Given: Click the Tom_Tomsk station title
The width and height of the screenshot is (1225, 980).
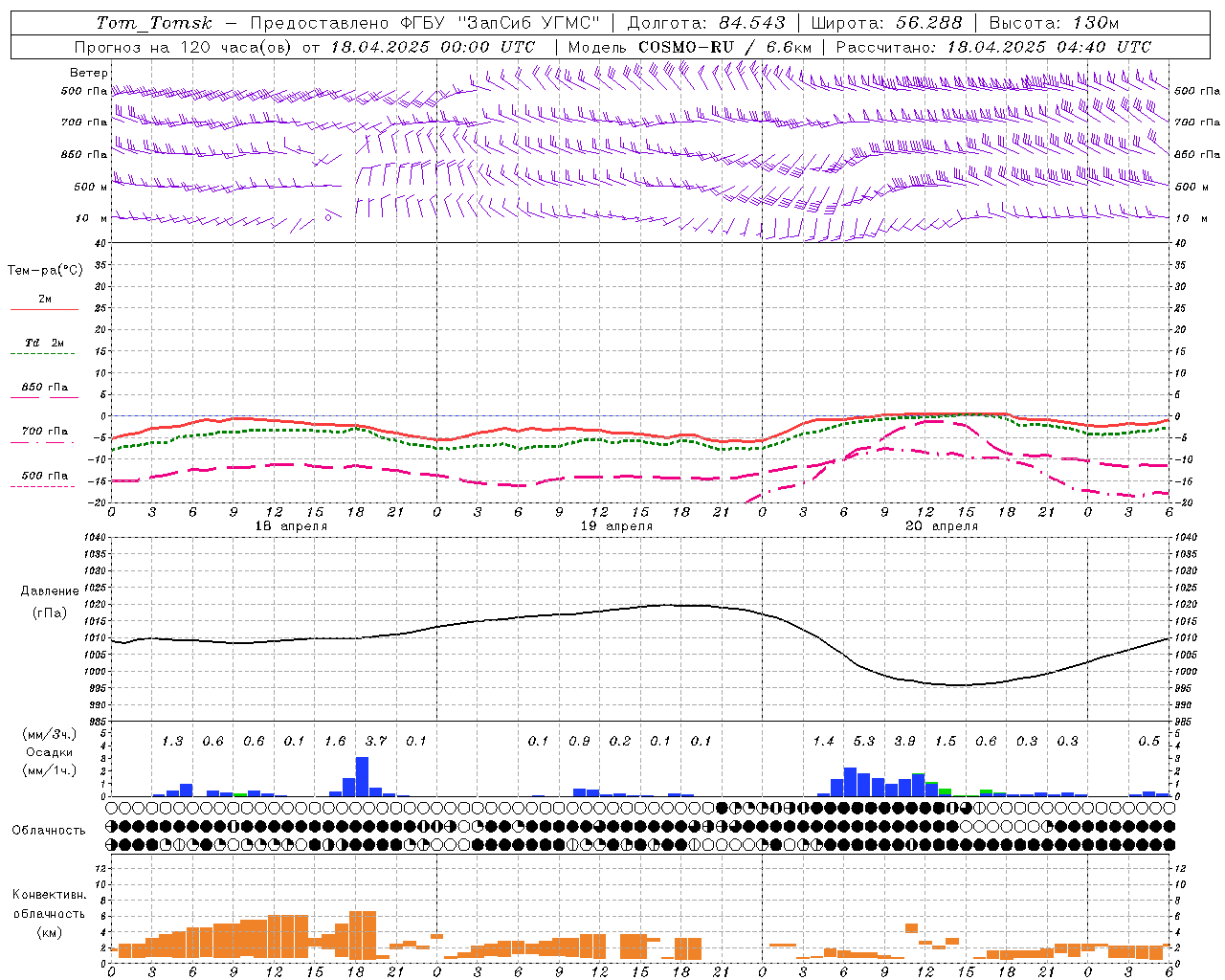Looking at the screenshot, I should [154, 23].
